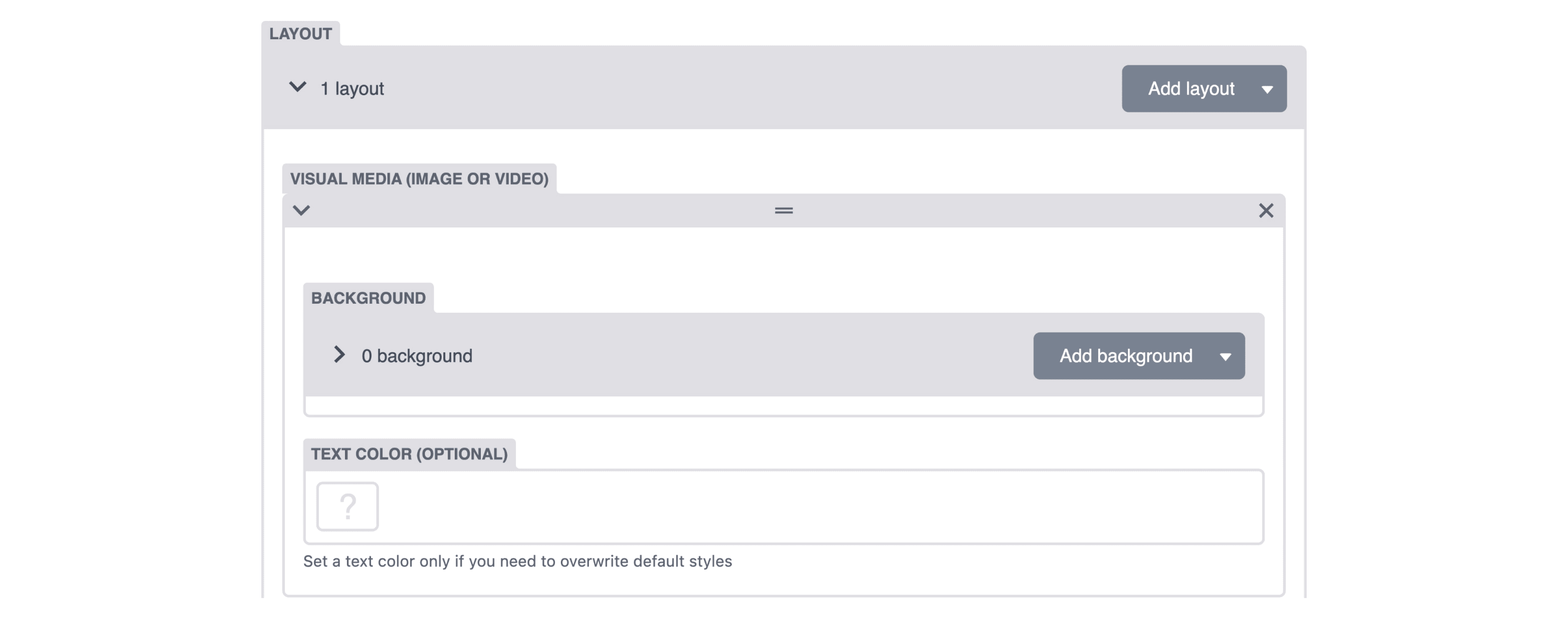
Task: Click the text color help description
Action: 517,561
